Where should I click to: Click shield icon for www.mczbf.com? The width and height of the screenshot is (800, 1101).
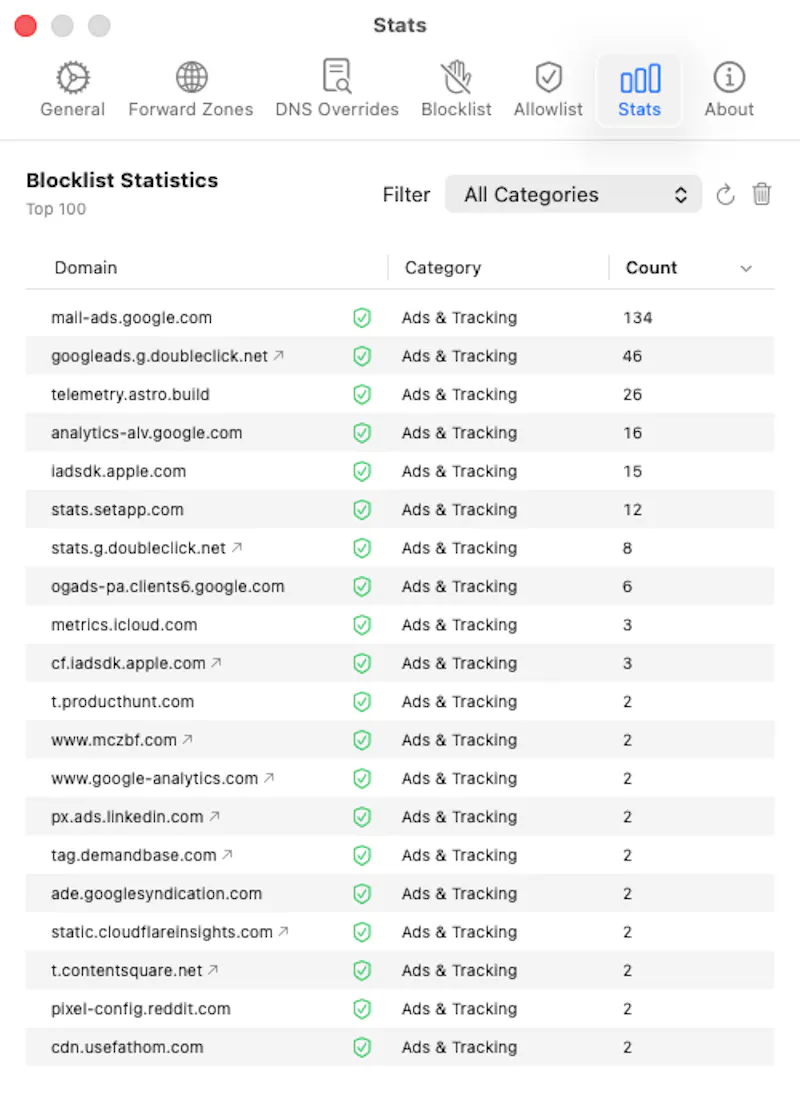click(x=362, y=740)
